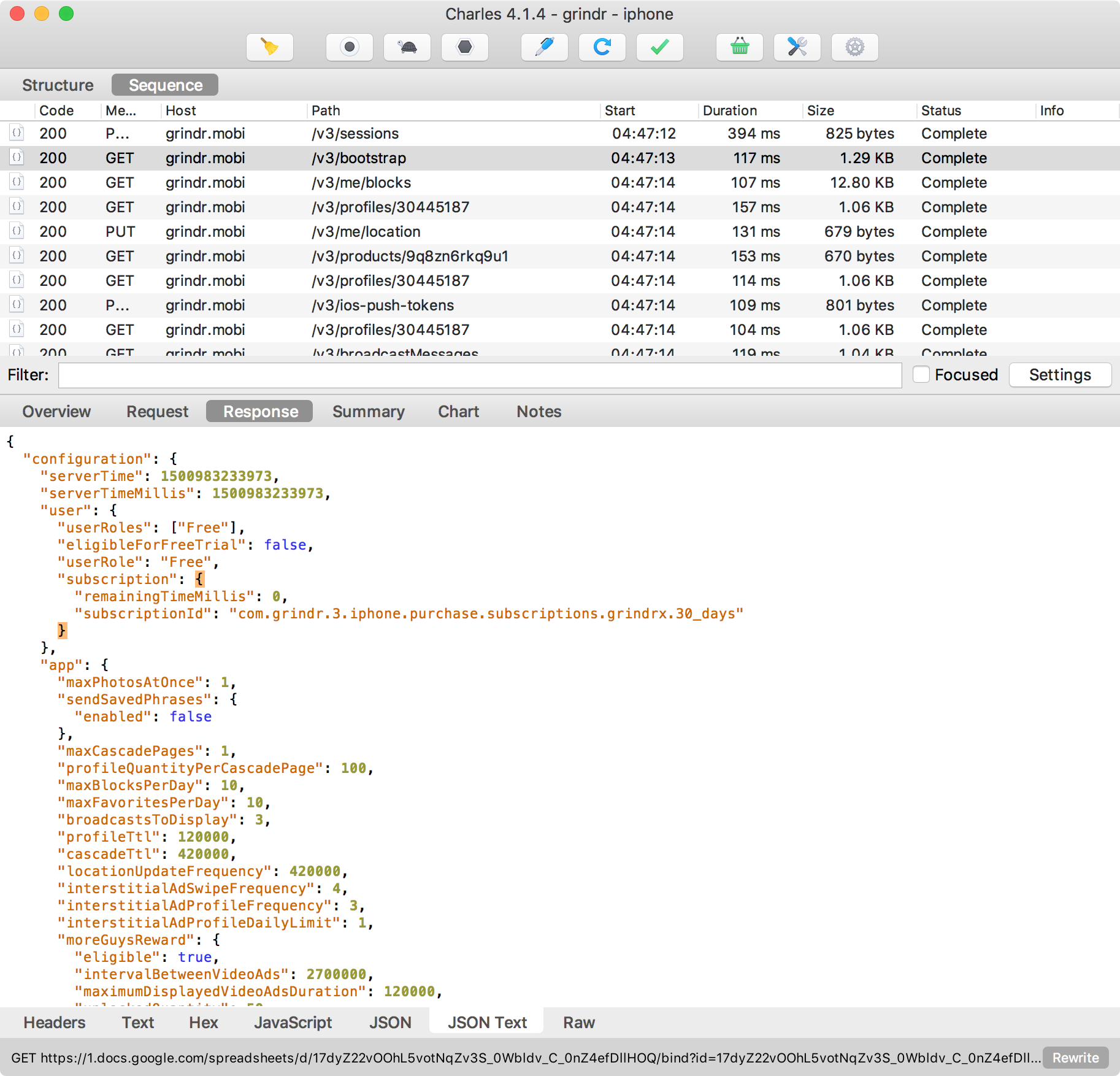Sort by the Info column header

(x=1076, y=110)
